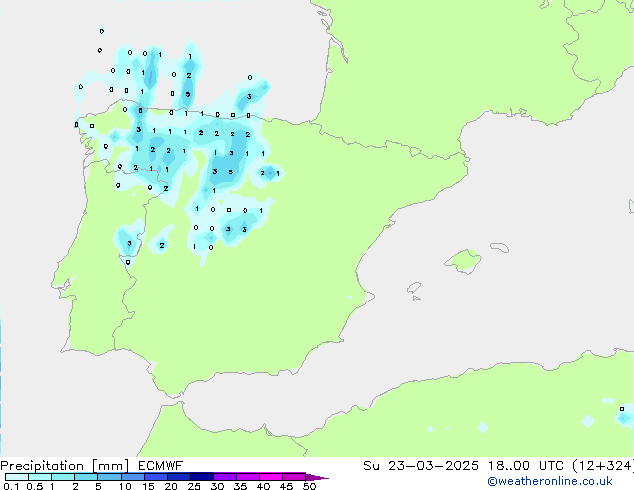Click the '20' legend value label
This screenshot has width=634, height=490.
171,486
